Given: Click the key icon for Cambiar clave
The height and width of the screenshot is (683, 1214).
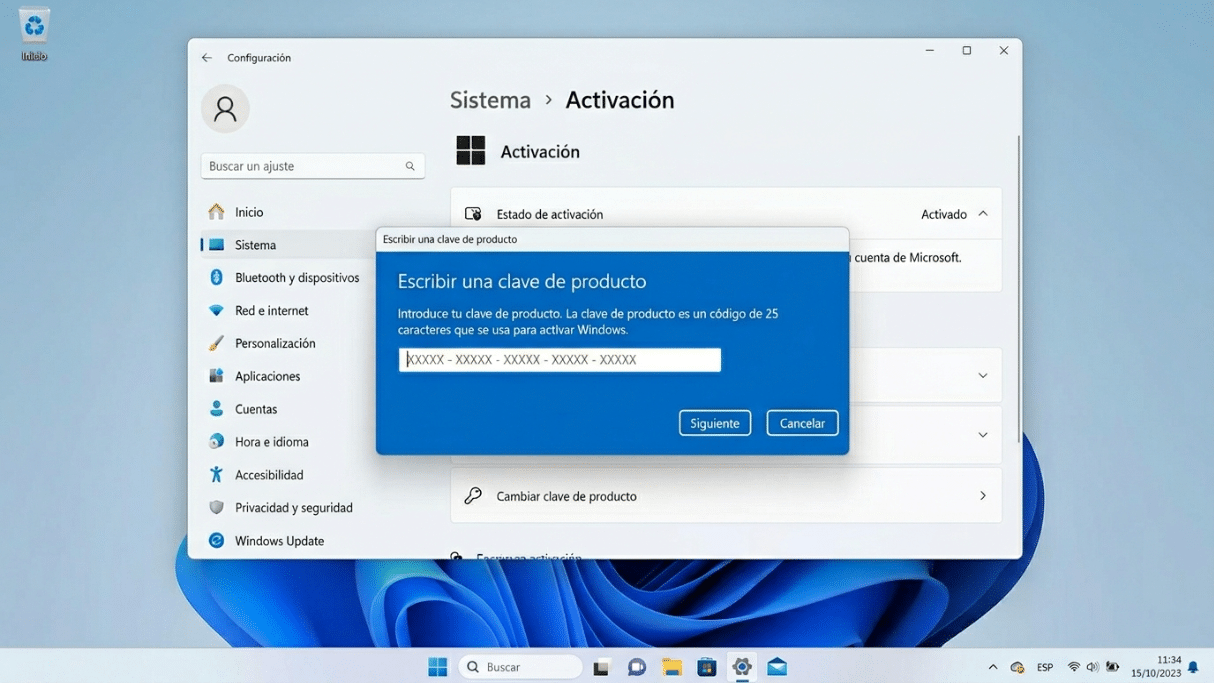Looking at the screenshot, I should tap(473, 496).
